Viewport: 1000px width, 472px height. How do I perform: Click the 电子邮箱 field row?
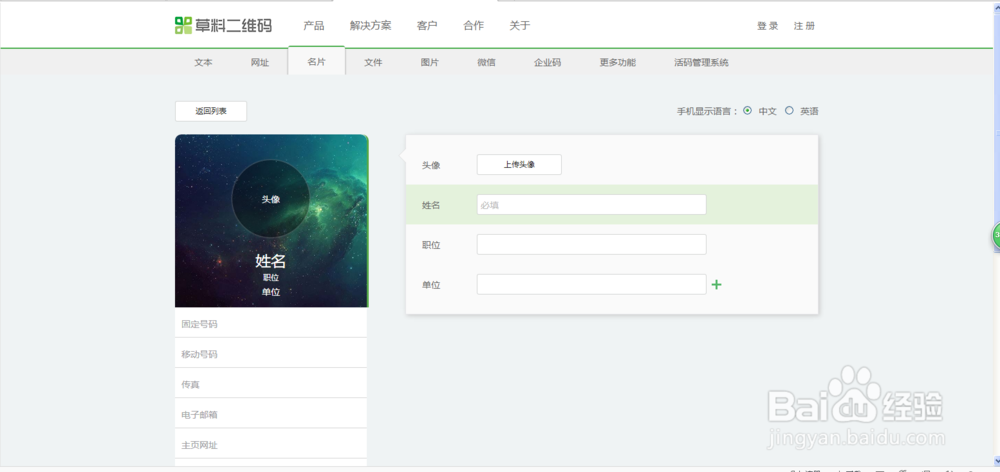(271, 414)
